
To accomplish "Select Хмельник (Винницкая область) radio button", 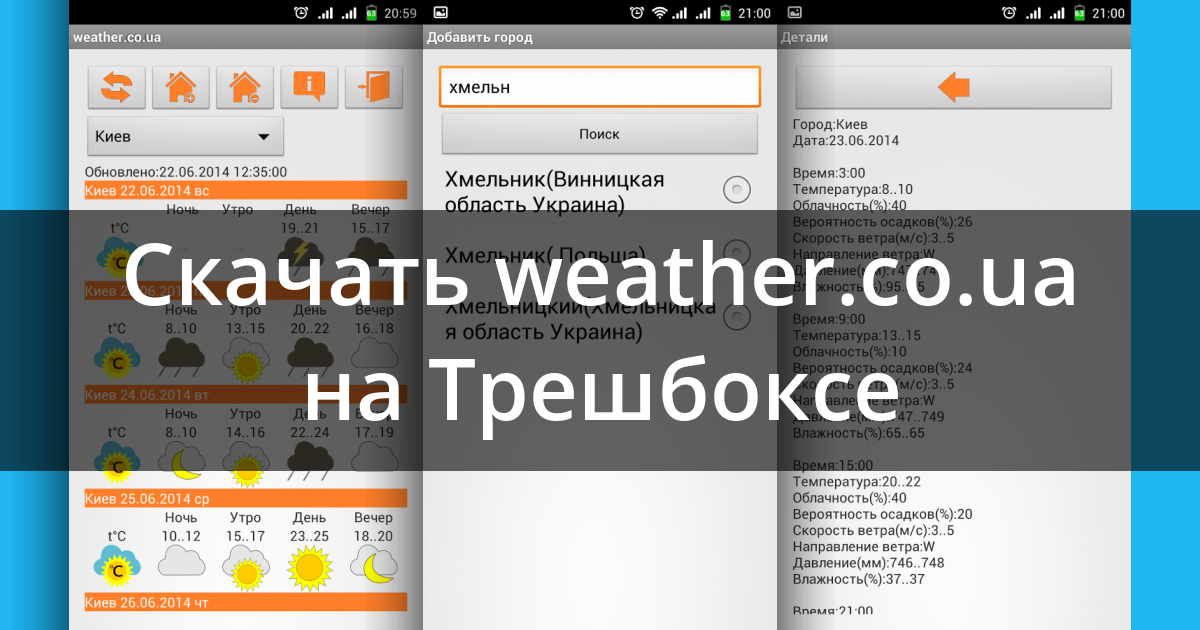I will point(737,189).
